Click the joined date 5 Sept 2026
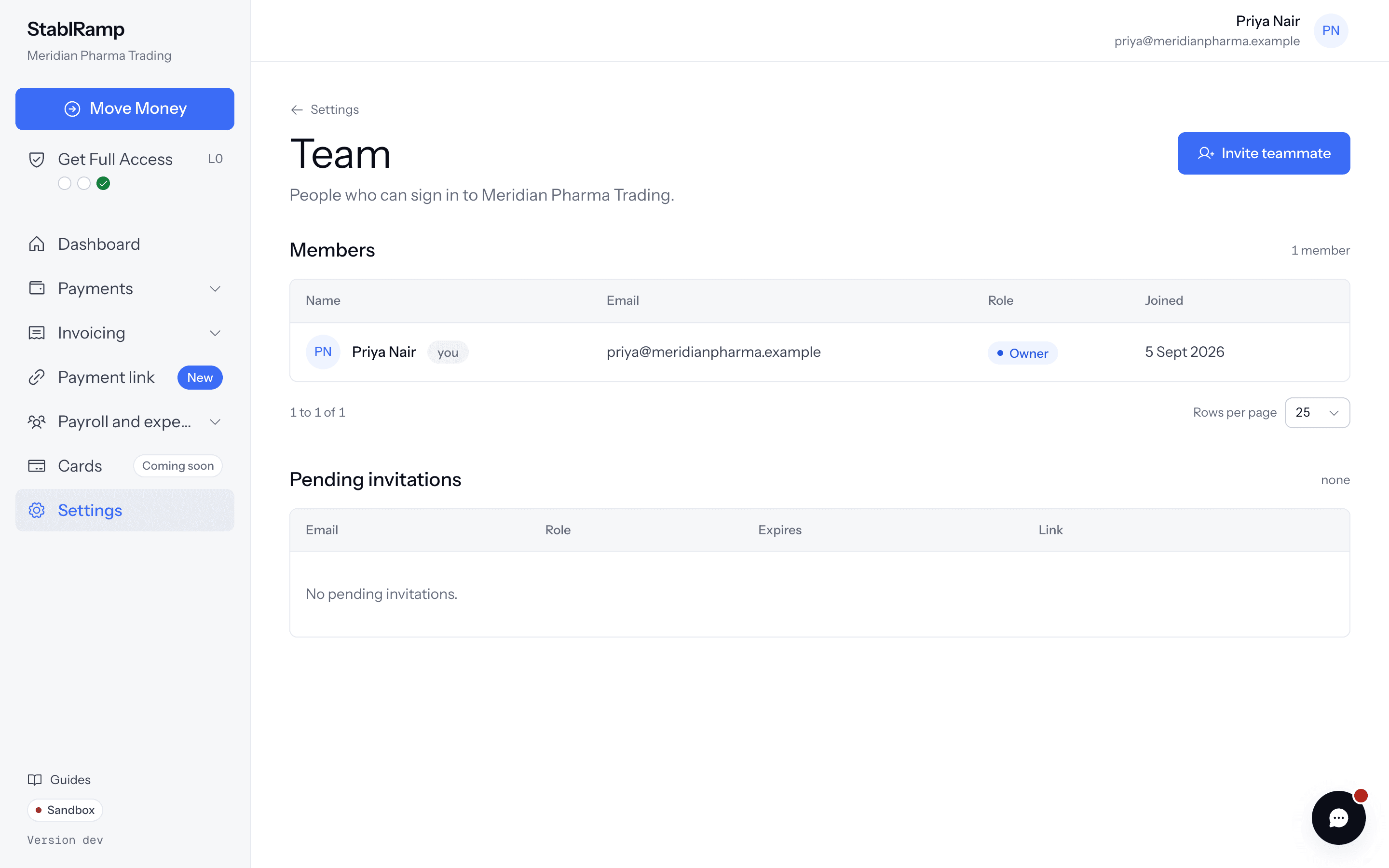The image size is (1389, 868). (x=1185, y=352)
